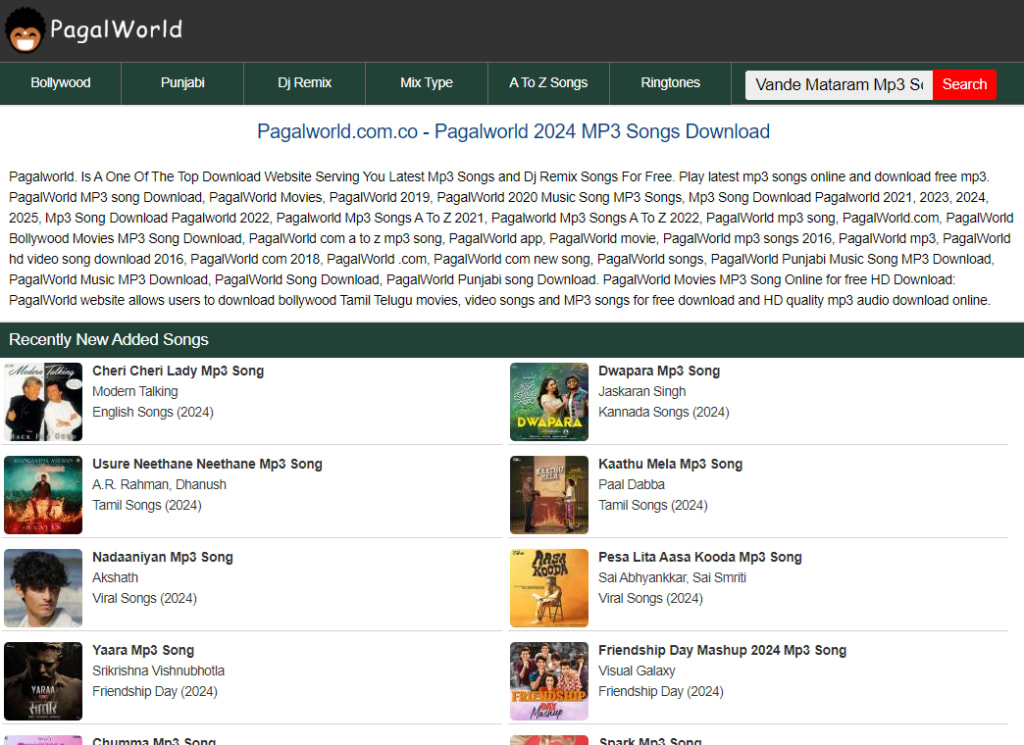This screenshot has height=745, width=1024.
Task: Click the PagalWorld face logo icon
Action: (25, 30)
